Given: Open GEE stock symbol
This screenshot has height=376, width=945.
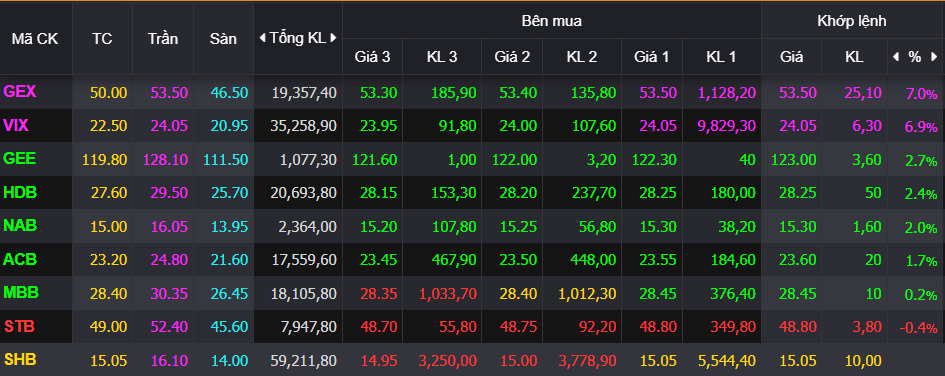Looking at the screenshot, I should pyautogui.click(x=20, y=158).
